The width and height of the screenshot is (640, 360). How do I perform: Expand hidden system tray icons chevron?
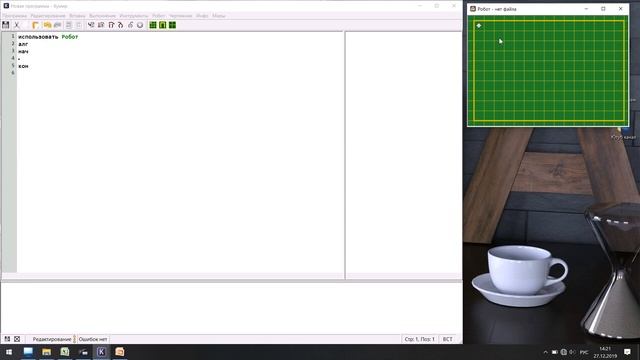coord(545,352)
